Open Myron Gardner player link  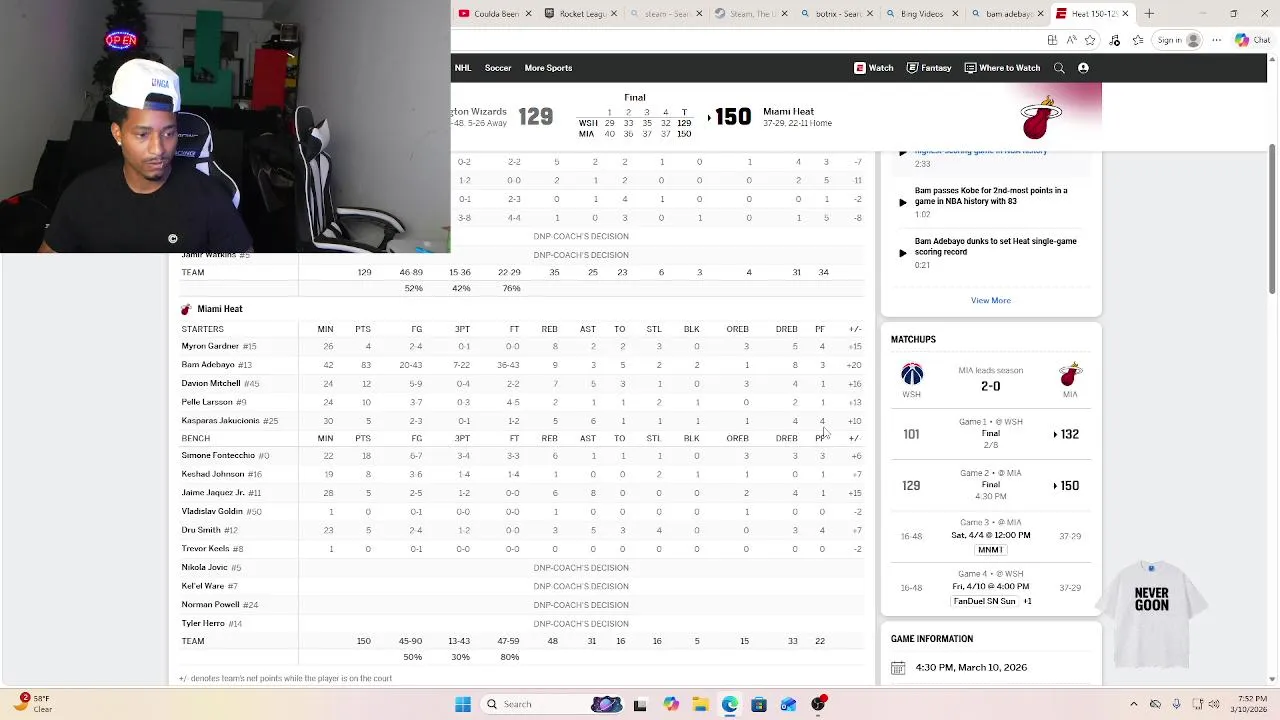210,346
